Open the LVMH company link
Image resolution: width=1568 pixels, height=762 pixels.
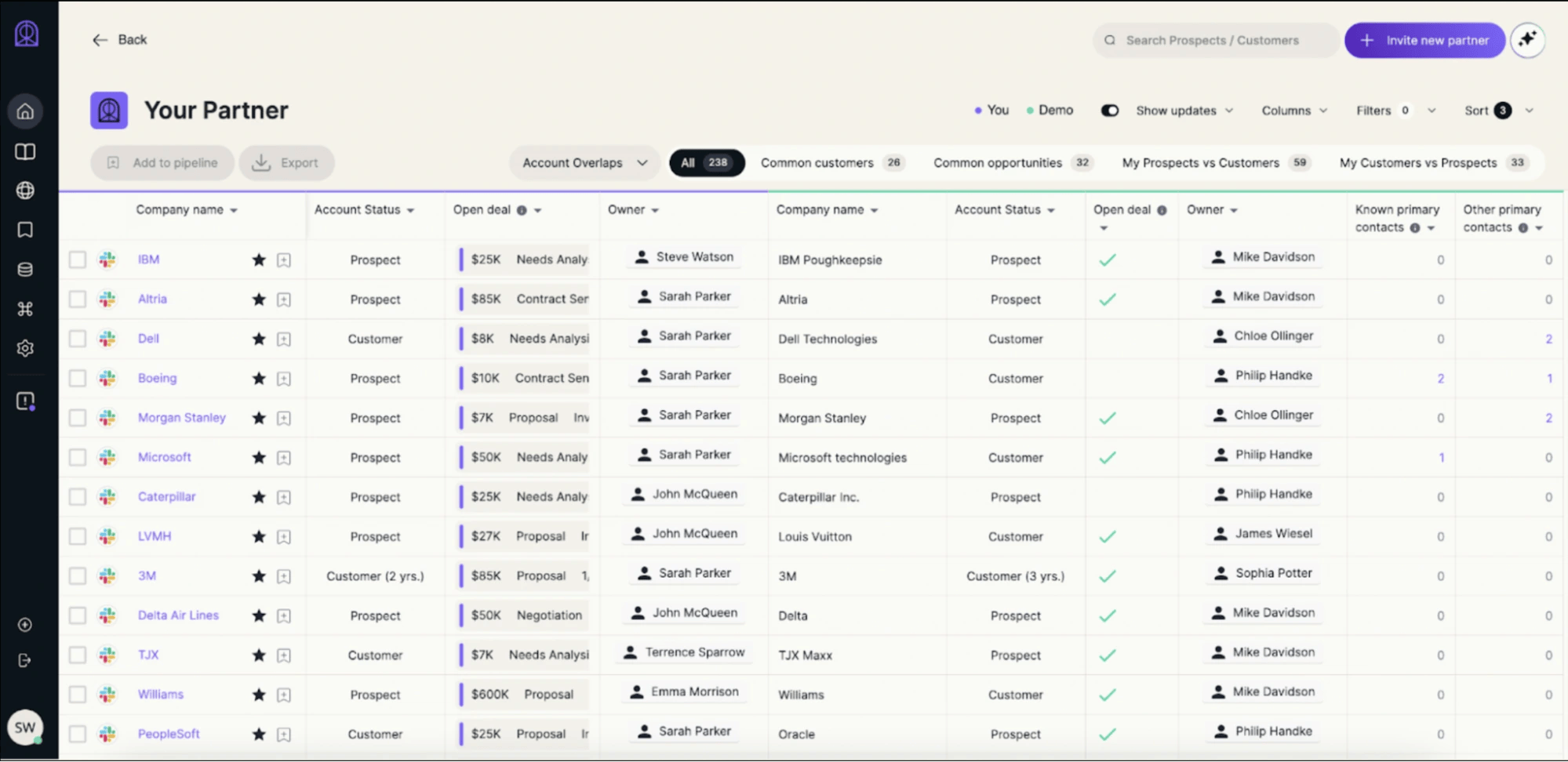(155, 536)
